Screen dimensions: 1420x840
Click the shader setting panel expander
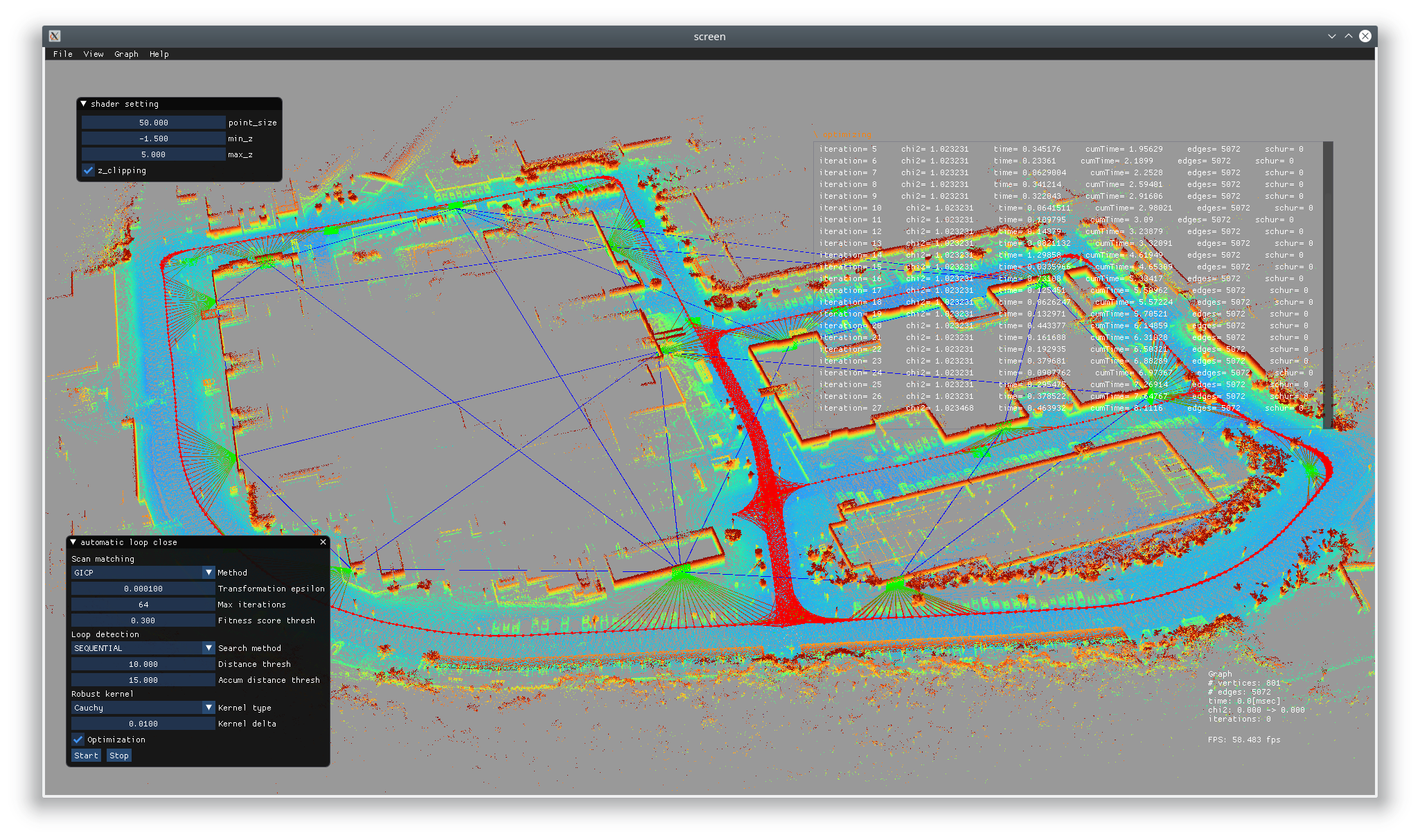click(84, 103)
